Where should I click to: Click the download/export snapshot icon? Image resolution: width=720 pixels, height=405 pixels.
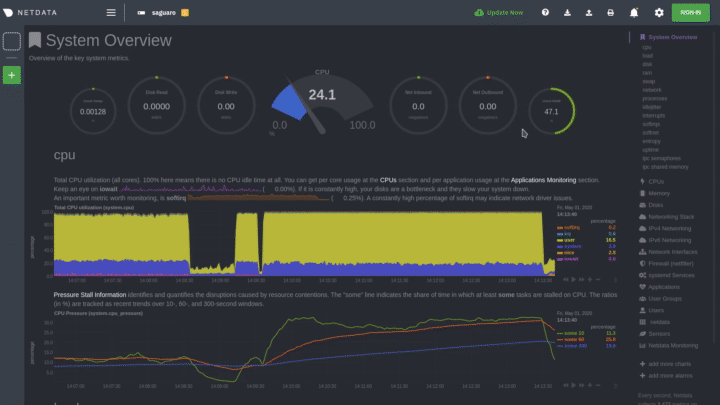(567, 13)
